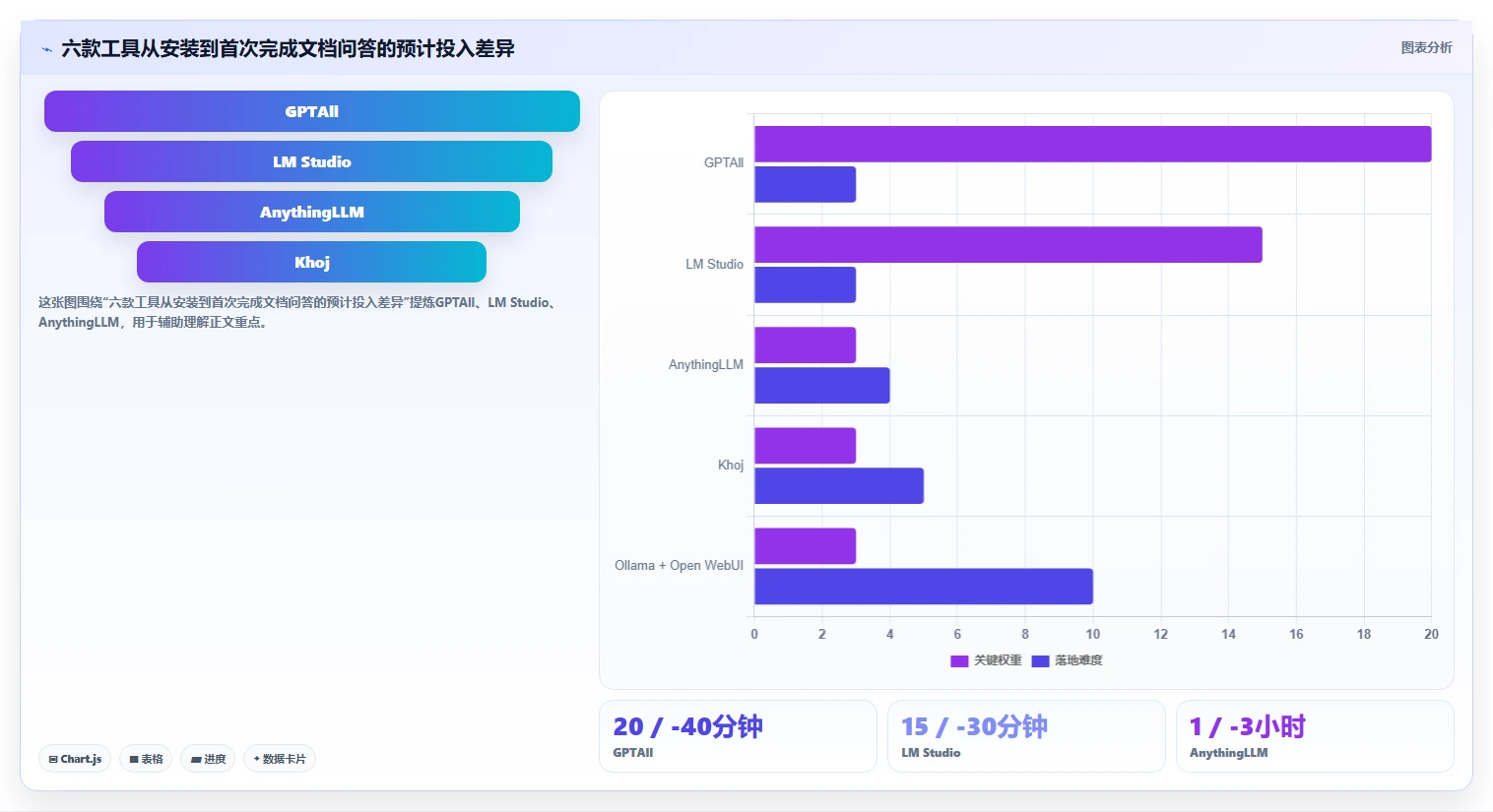Click the x-axis tick label 10
Screen dimensions: 1493x812
tap(1092, 634)
